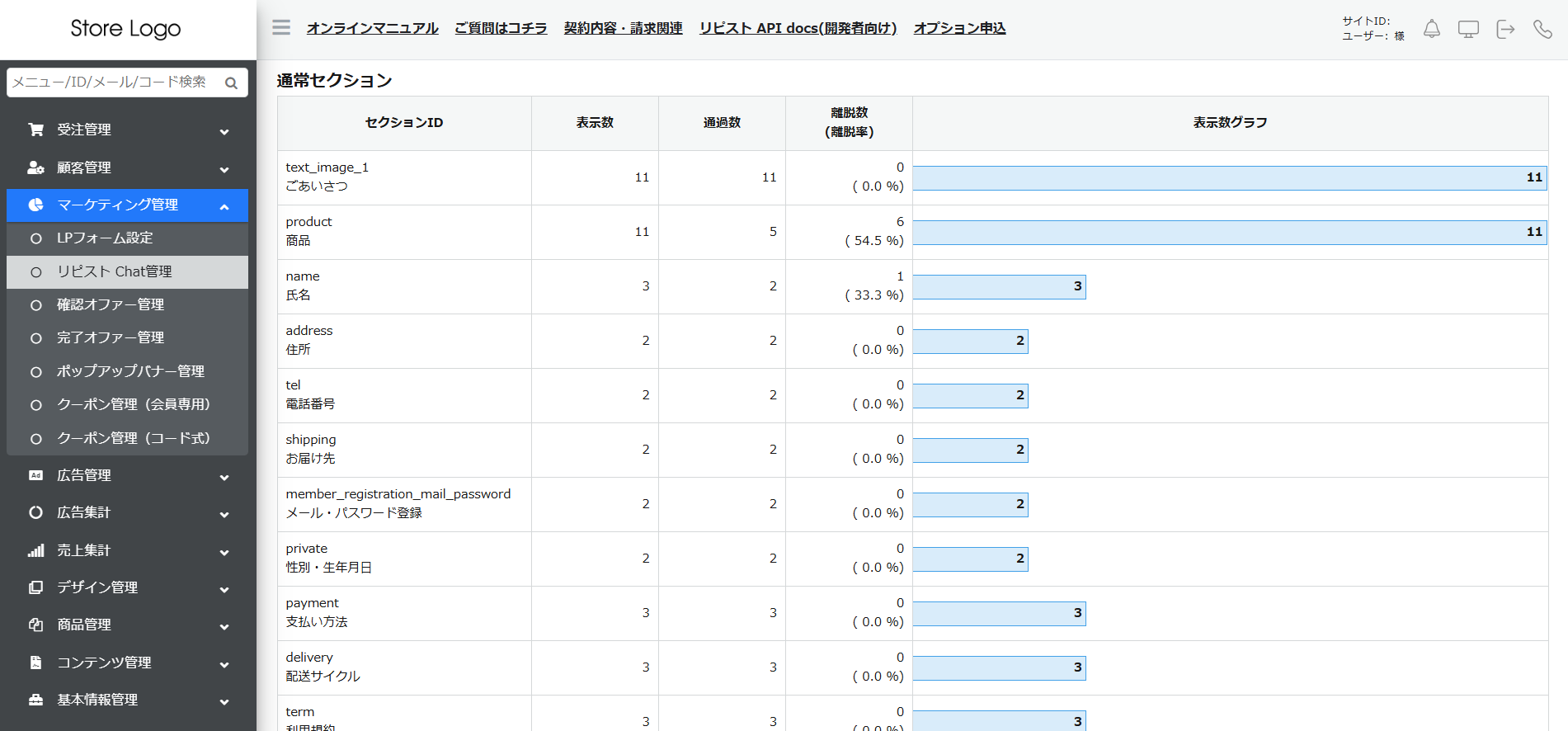
Task: Click the search magnifier icon in sidebar
Action: coord(231,83)
